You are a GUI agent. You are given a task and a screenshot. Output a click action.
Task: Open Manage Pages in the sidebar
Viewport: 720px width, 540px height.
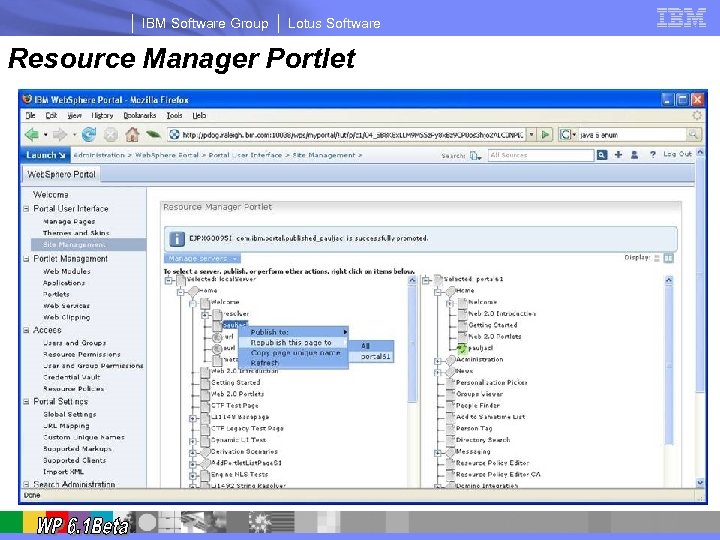(69, 222)
